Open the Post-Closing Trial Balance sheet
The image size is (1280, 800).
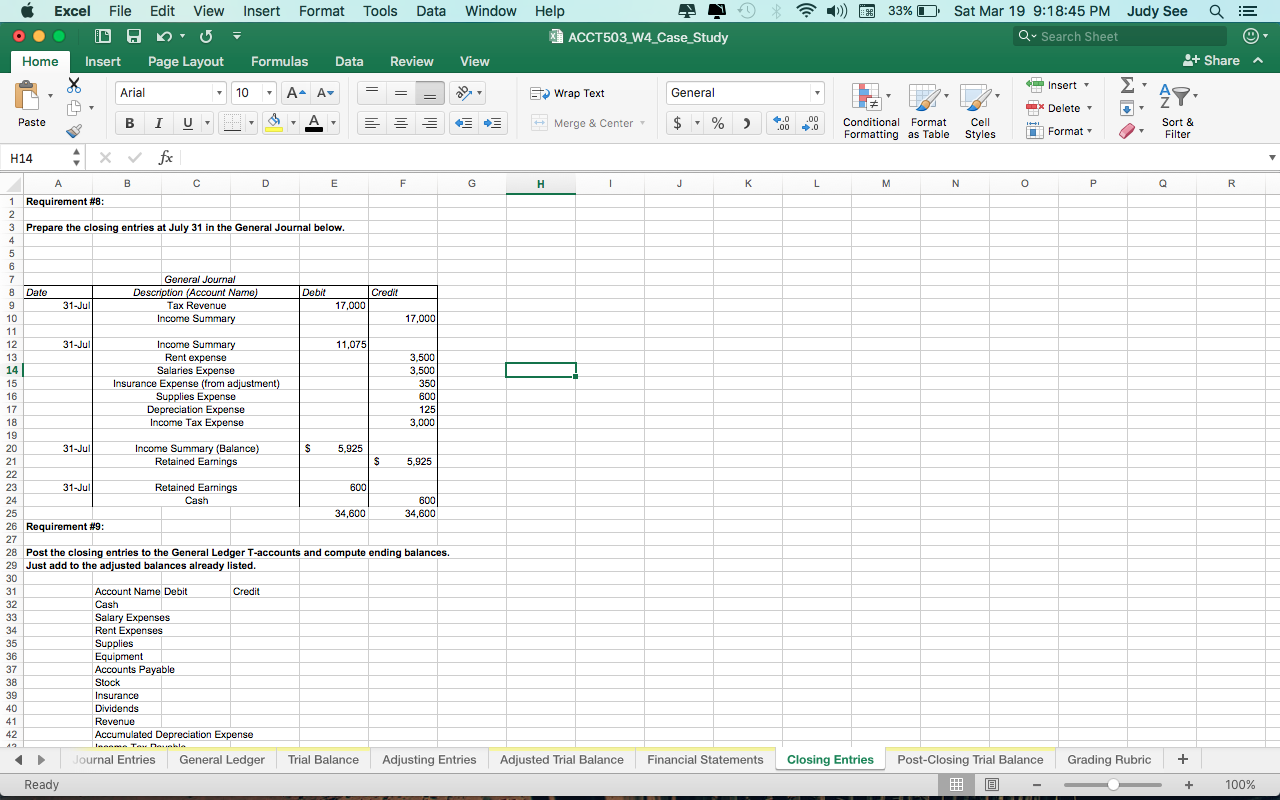(970, 760)
